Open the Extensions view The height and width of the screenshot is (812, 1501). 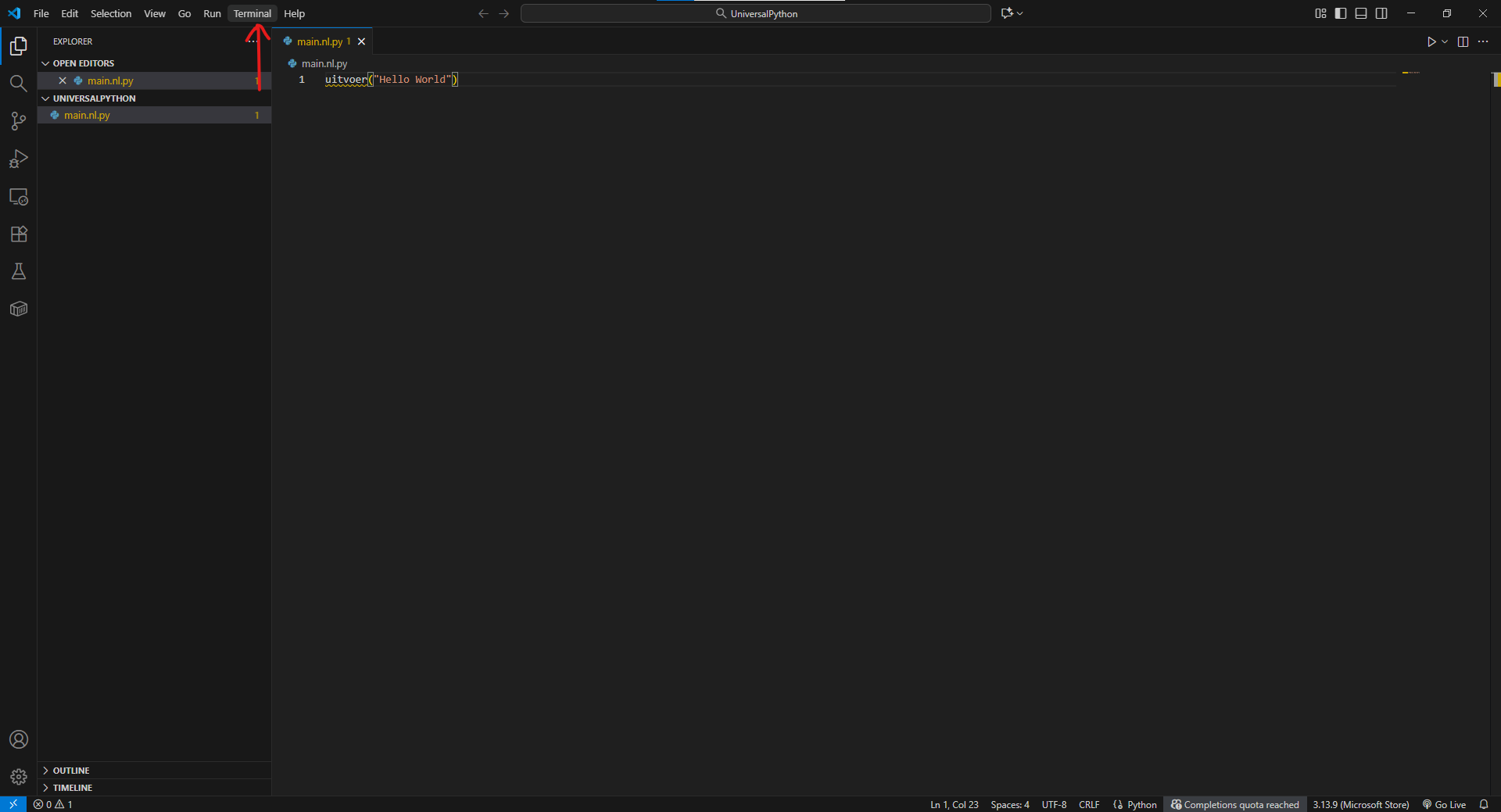[x=18, y=234]
